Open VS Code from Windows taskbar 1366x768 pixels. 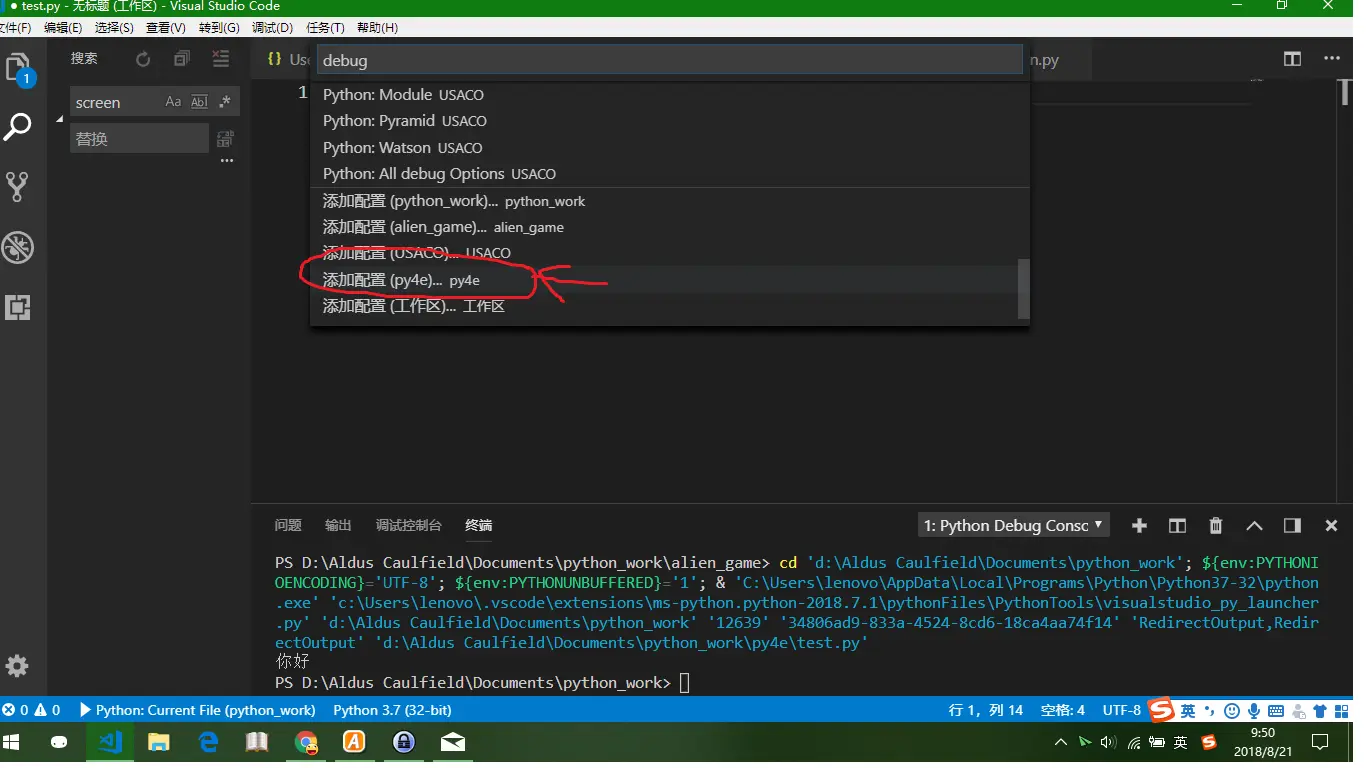(x=110, y=742)
